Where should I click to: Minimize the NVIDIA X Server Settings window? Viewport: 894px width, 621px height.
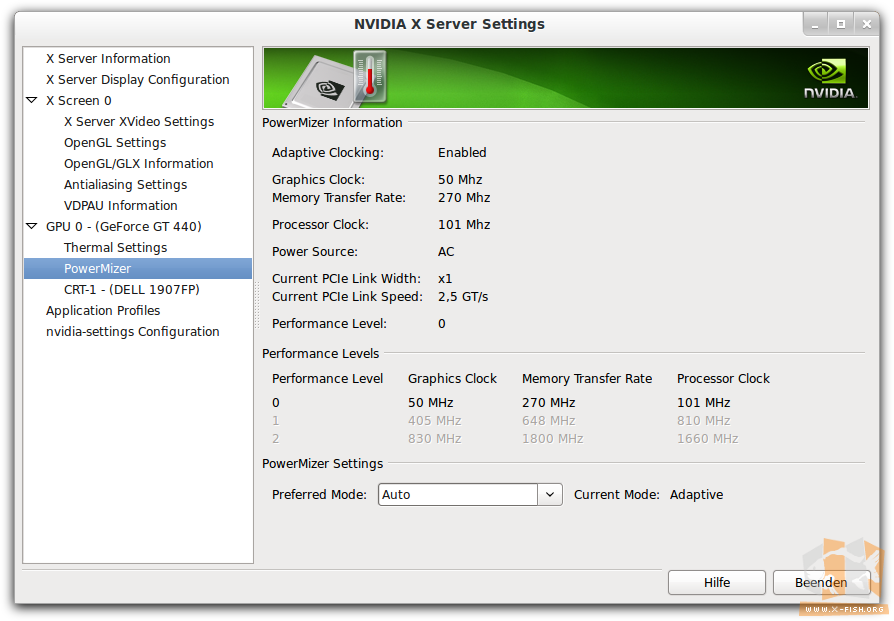(x=815, y=25)
